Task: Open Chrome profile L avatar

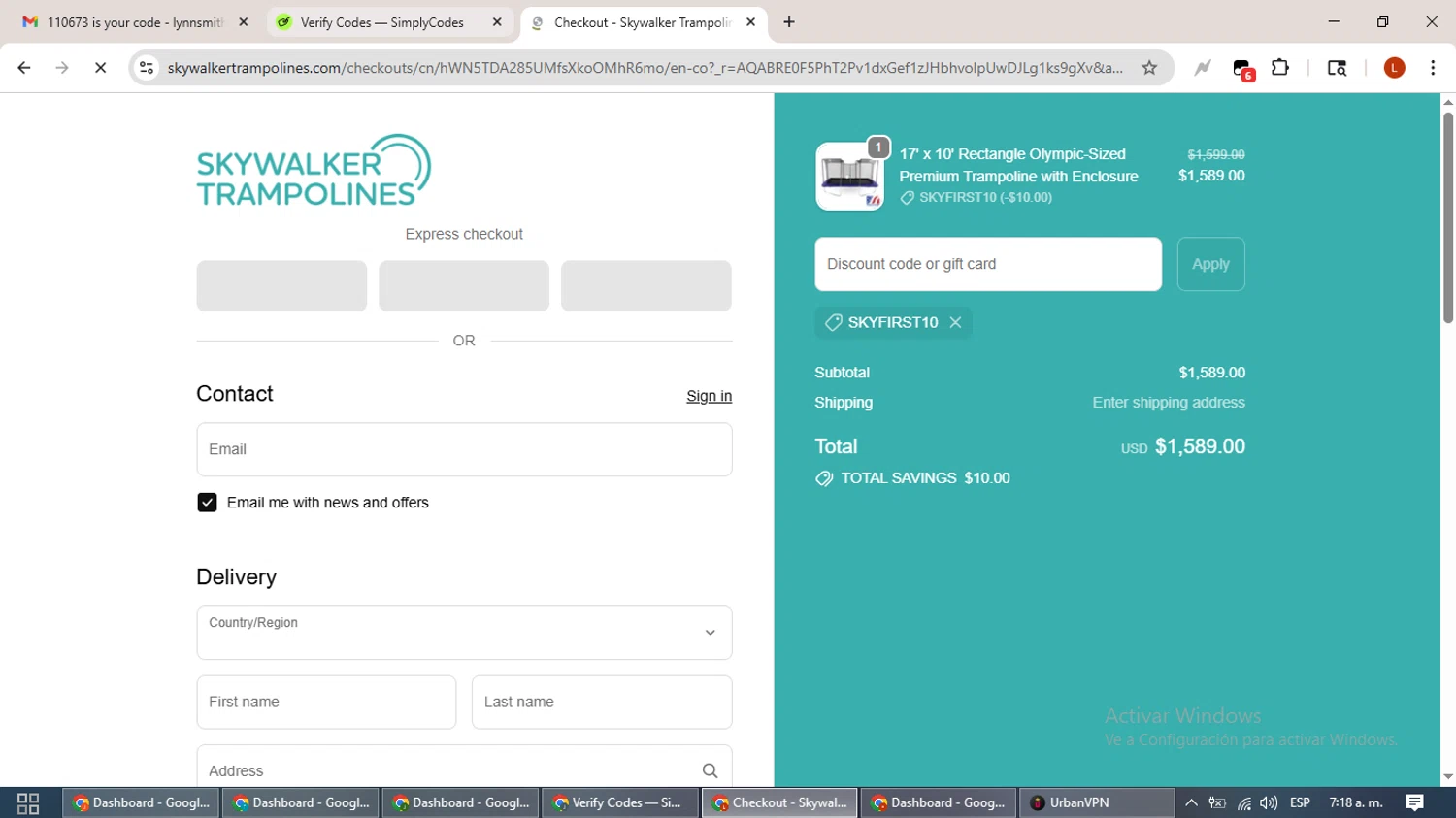Action: 1394,68
